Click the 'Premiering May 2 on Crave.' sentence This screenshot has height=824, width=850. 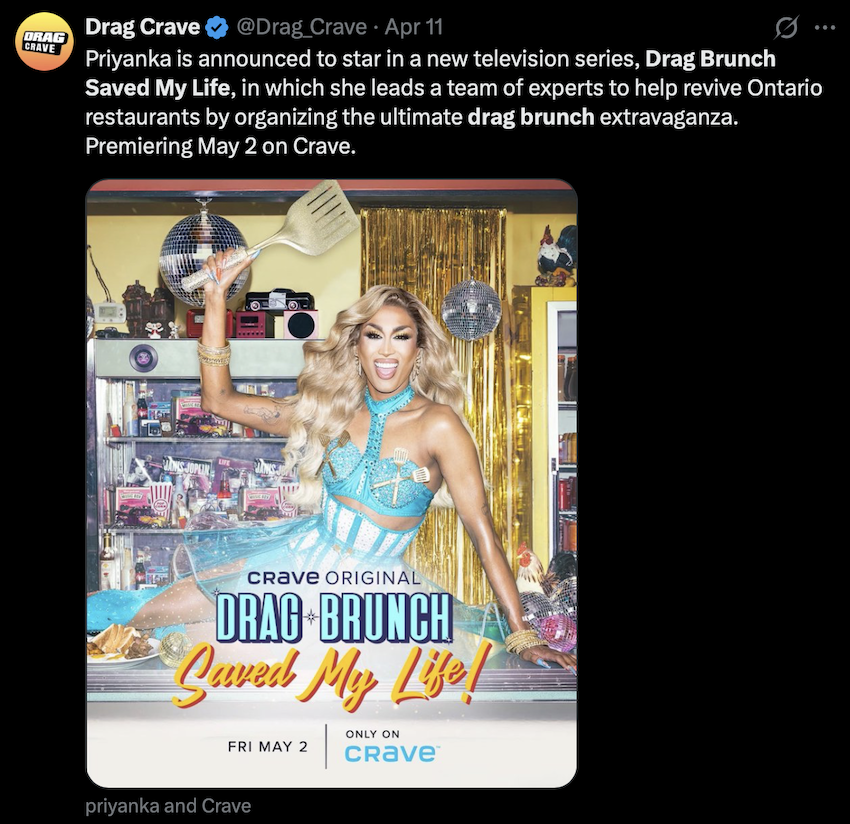[220, 146]
